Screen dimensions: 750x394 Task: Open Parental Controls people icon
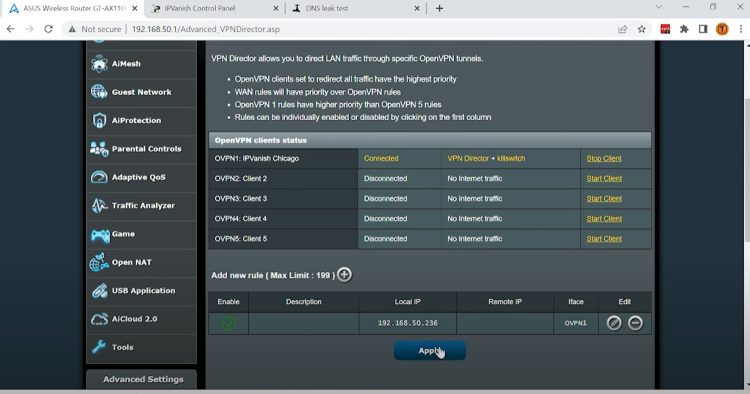click(99, 149)
